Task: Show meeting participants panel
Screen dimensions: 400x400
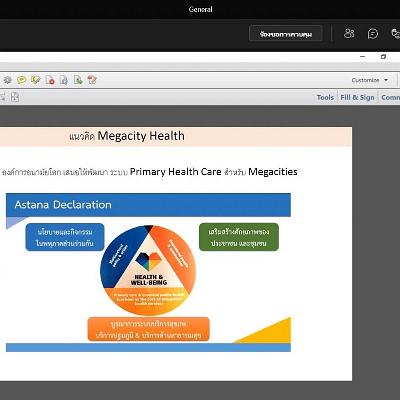Action: [x=349, y=34]
